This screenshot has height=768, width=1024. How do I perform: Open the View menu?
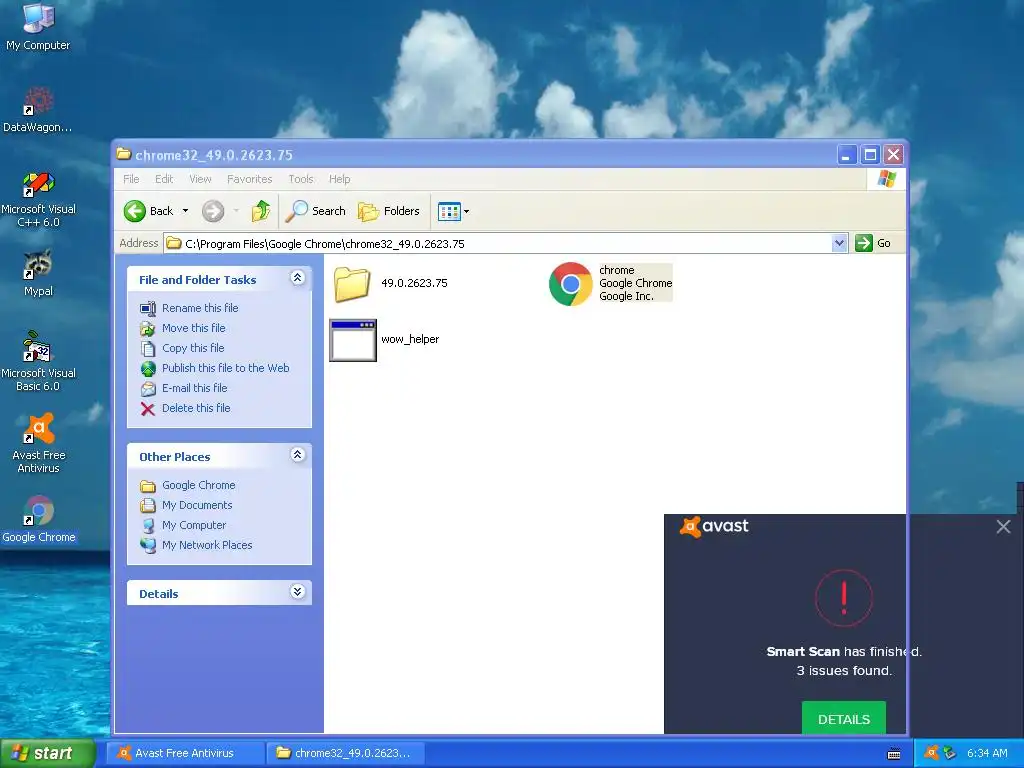(x=200, y=179)
